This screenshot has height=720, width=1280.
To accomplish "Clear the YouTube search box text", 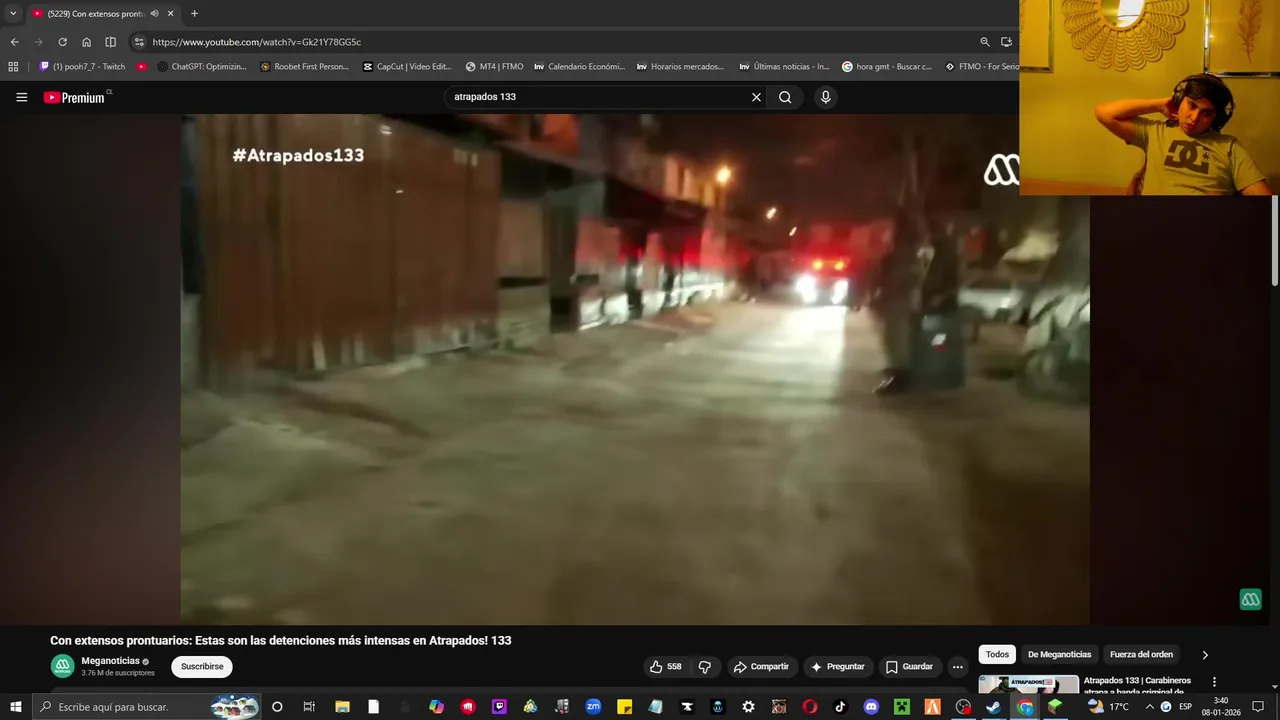I will pos(756,97).
